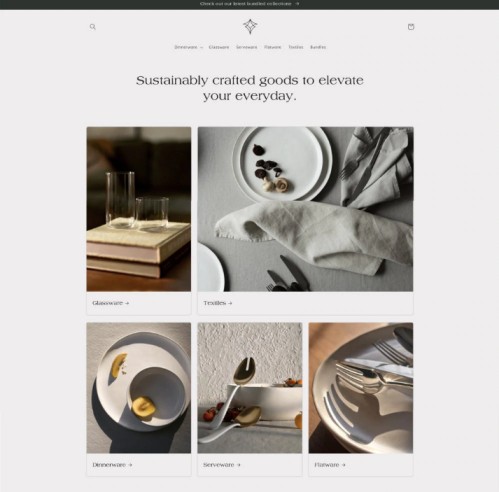The height and width of the screenshot is (492, 499).
Task: Click the Glassware collection image
Action: [139, 209]
